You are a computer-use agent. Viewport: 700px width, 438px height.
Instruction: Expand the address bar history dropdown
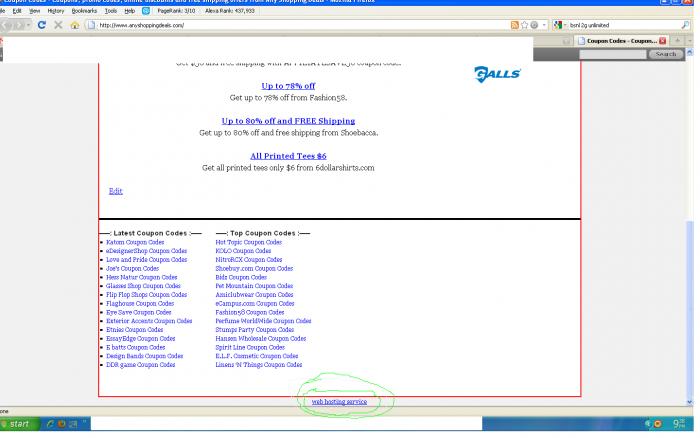pos(544,25)
